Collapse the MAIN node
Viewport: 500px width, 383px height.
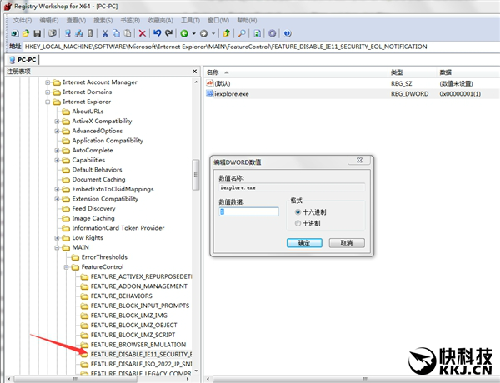[57, 248]
